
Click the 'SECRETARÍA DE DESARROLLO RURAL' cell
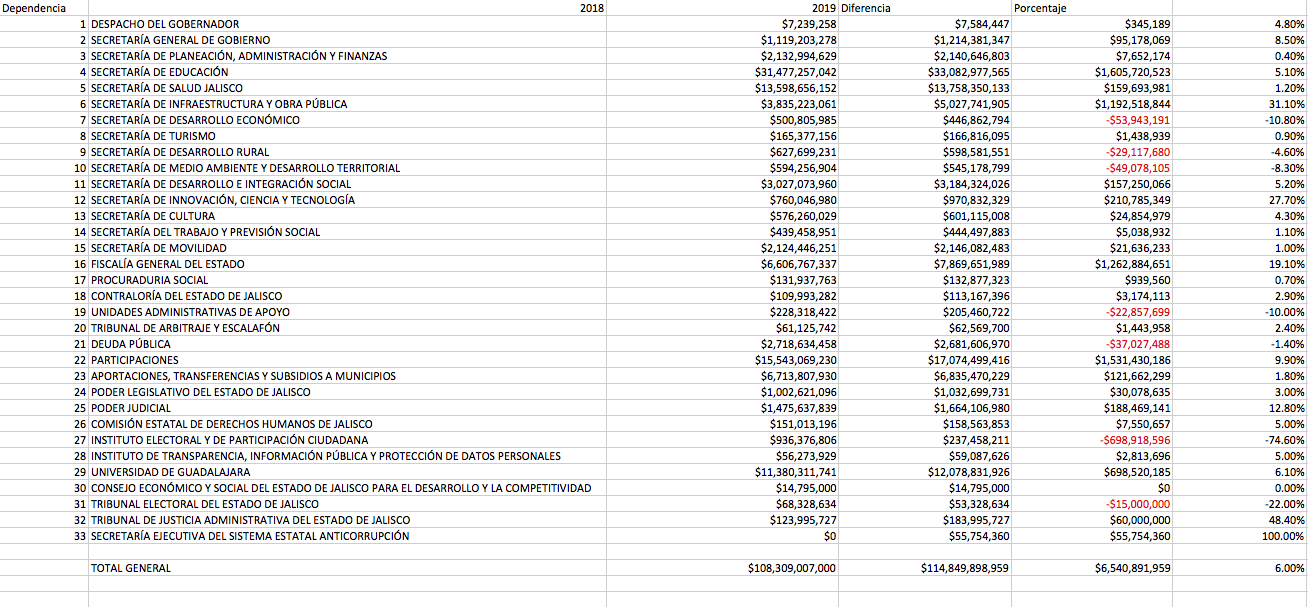click(347, 152)
